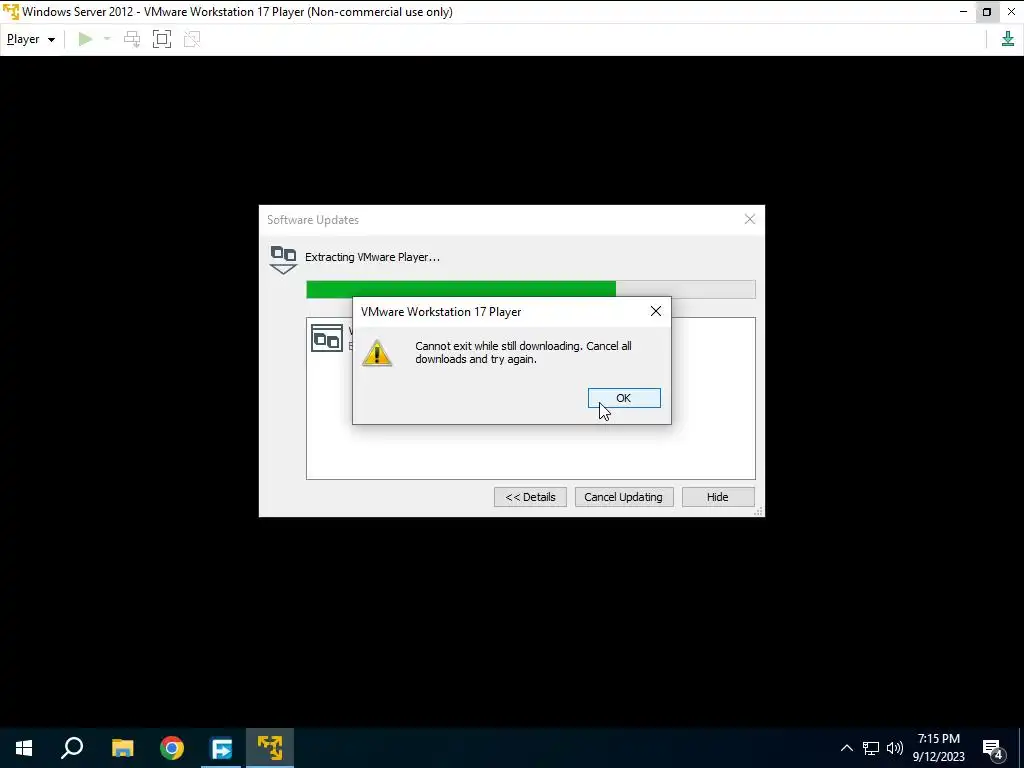Launch Google Chrome from the taskbar
1024x768 pixels.
pyautogui.click(x=172, y=748)
